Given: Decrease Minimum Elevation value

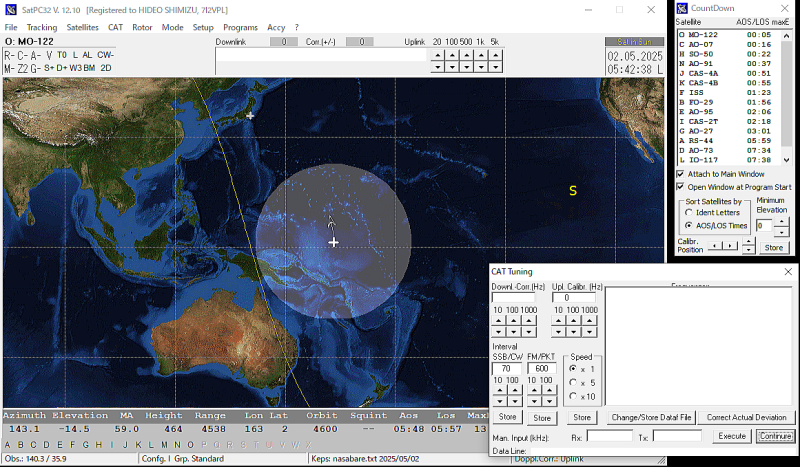Looking at the screenshot, I should coord(781,232).
